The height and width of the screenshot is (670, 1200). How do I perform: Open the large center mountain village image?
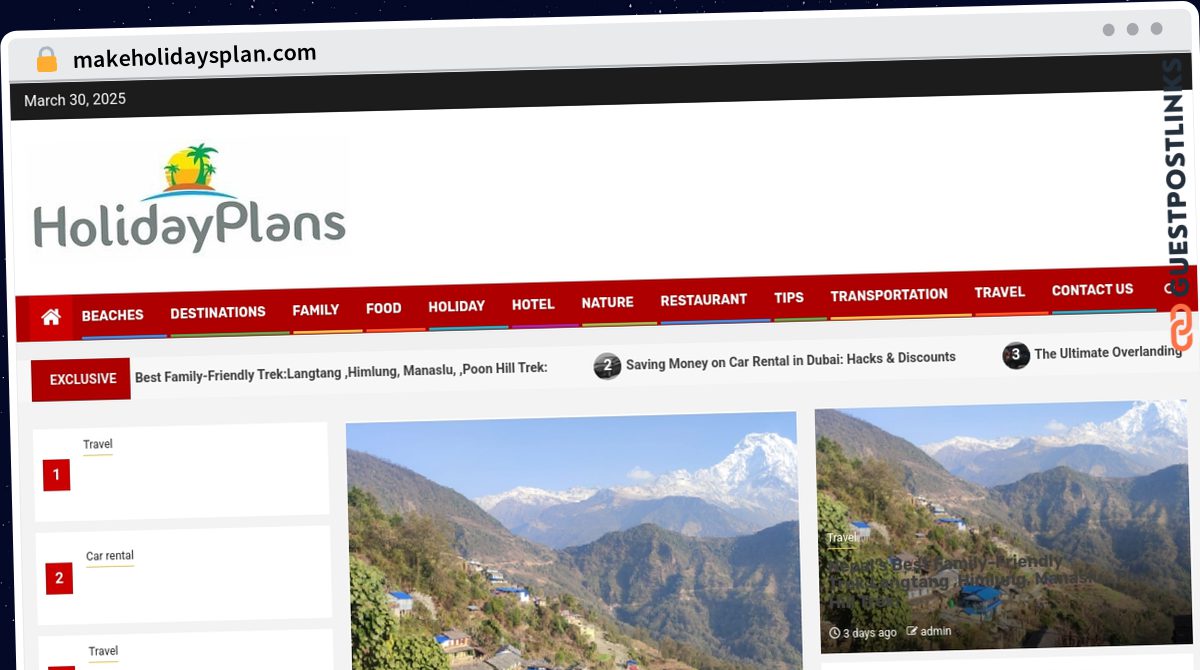(x=573, y=540)
